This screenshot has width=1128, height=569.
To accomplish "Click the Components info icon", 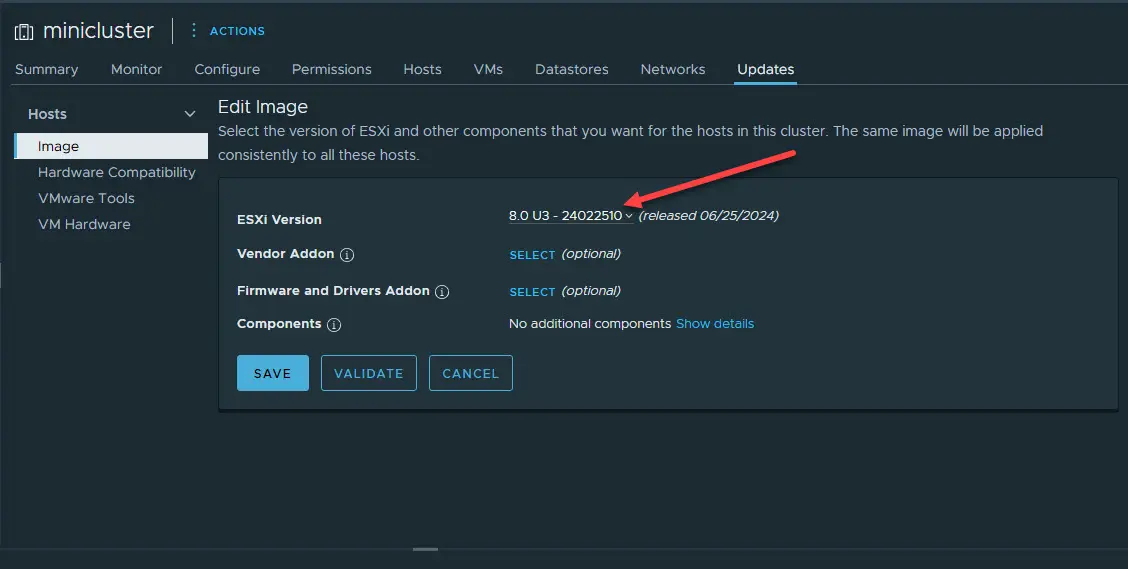I will (334, 324).
